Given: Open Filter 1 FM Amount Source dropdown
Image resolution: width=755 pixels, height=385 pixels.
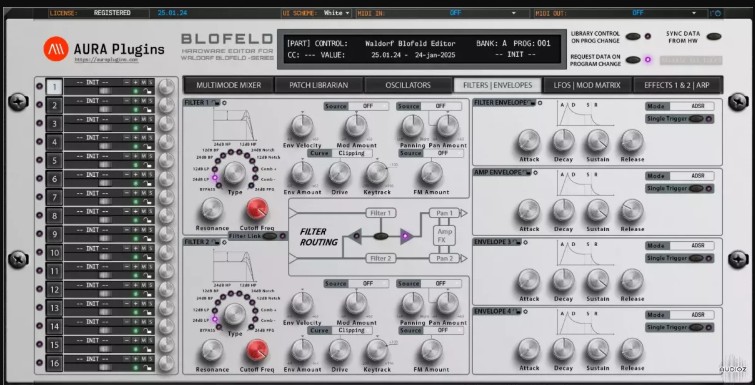Looking at the screenshot, I should point(443,153).
